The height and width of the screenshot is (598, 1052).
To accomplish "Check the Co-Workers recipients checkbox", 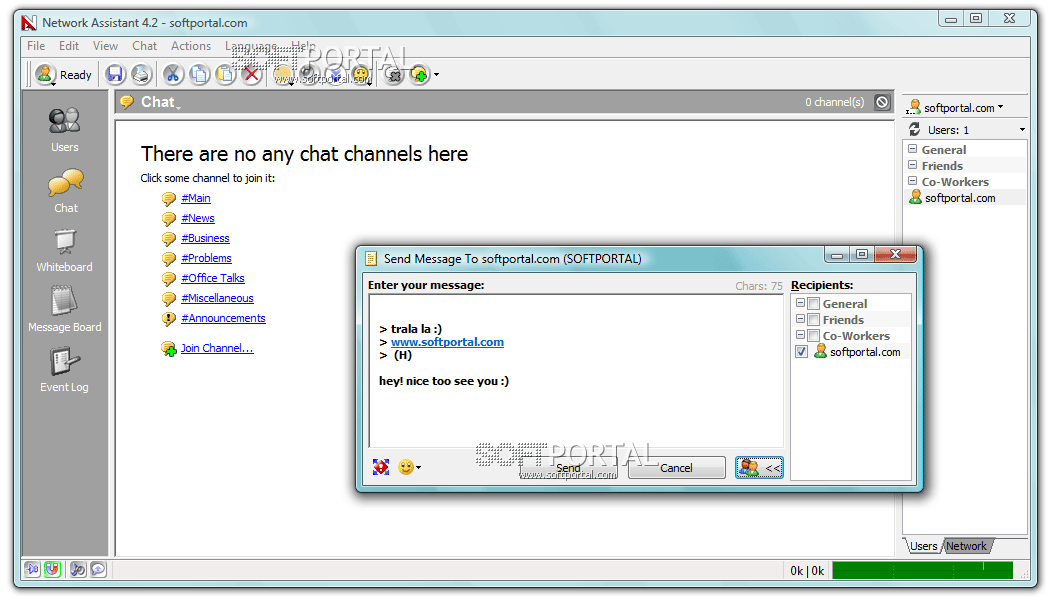I will click(x=813, y=336).
